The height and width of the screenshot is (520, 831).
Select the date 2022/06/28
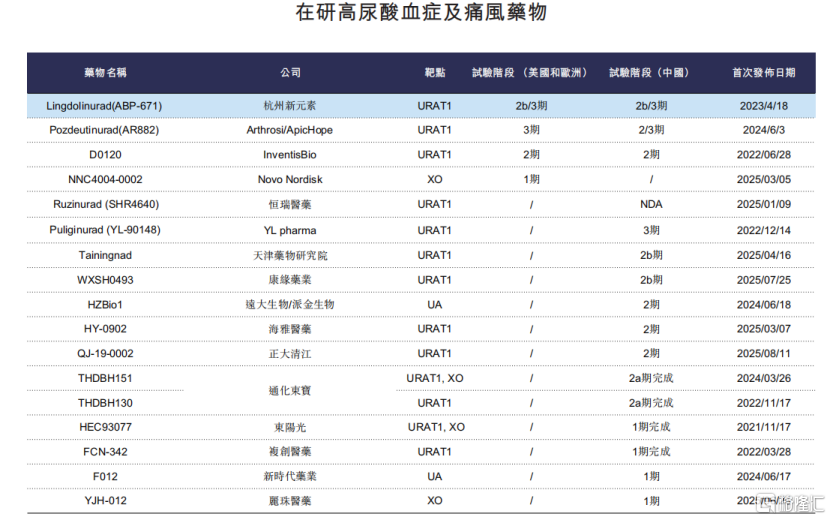(x=764, y=155)
